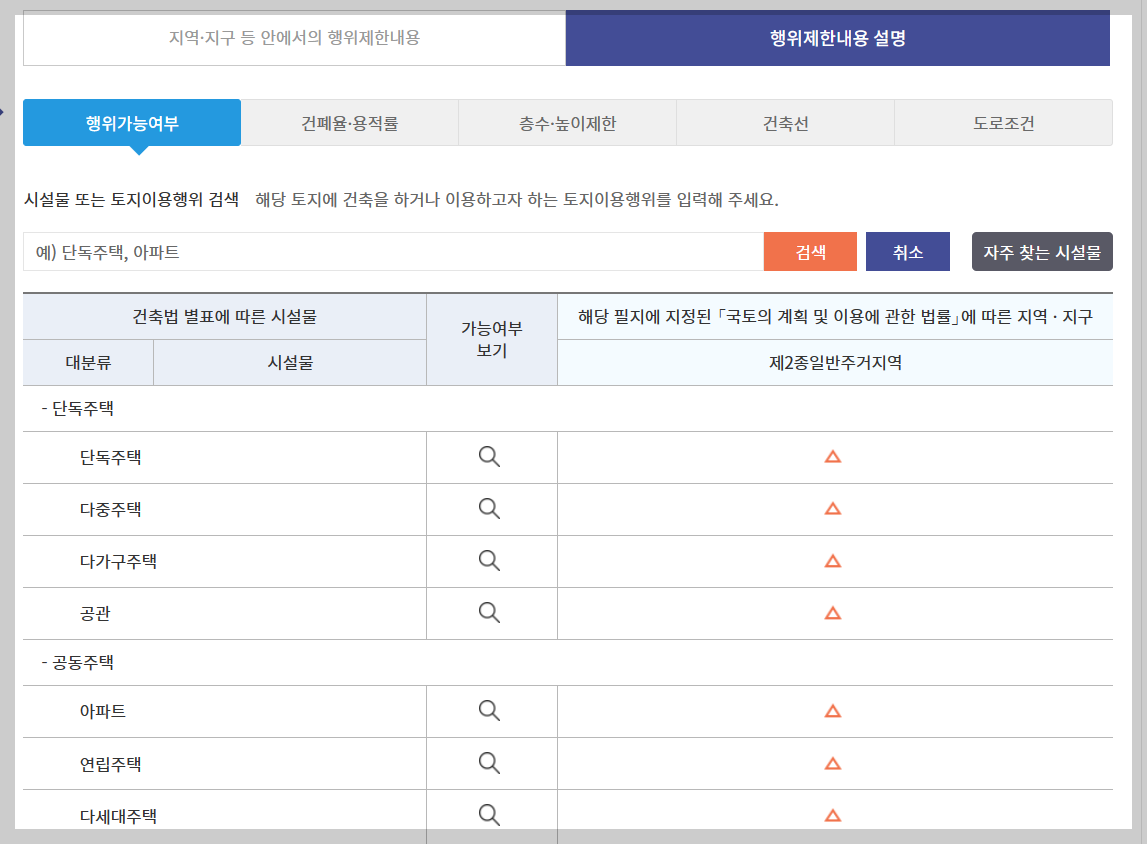Screen dimensions: 1147x844
Task: Click the magnifier icon for 다세대주택 row
Action: point(489,815)
